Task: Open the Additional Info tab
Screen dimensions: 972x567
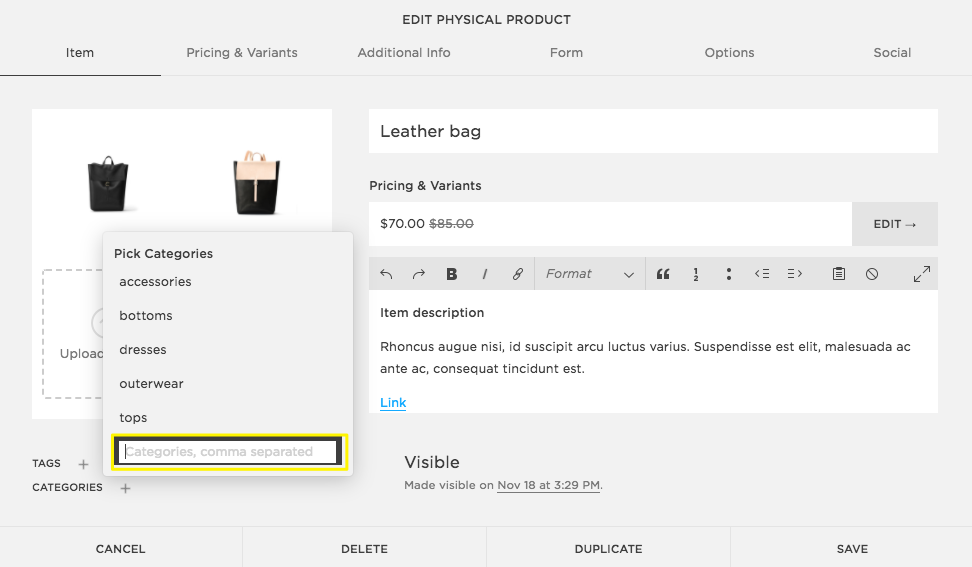Action: point(404,53)
